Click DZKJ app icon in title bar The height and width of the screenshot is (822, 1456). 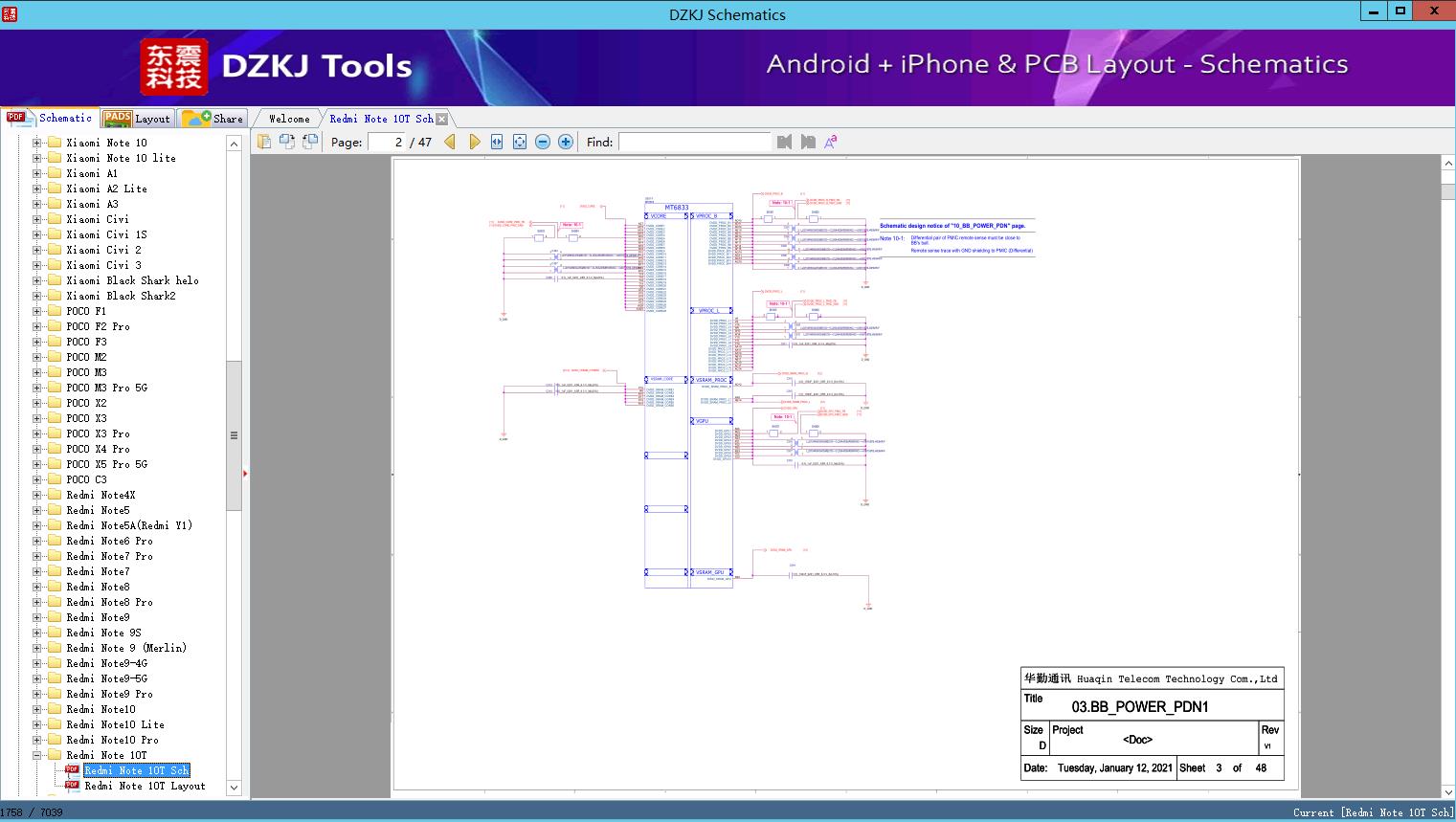pyautogui.click(x=9, y=14)
